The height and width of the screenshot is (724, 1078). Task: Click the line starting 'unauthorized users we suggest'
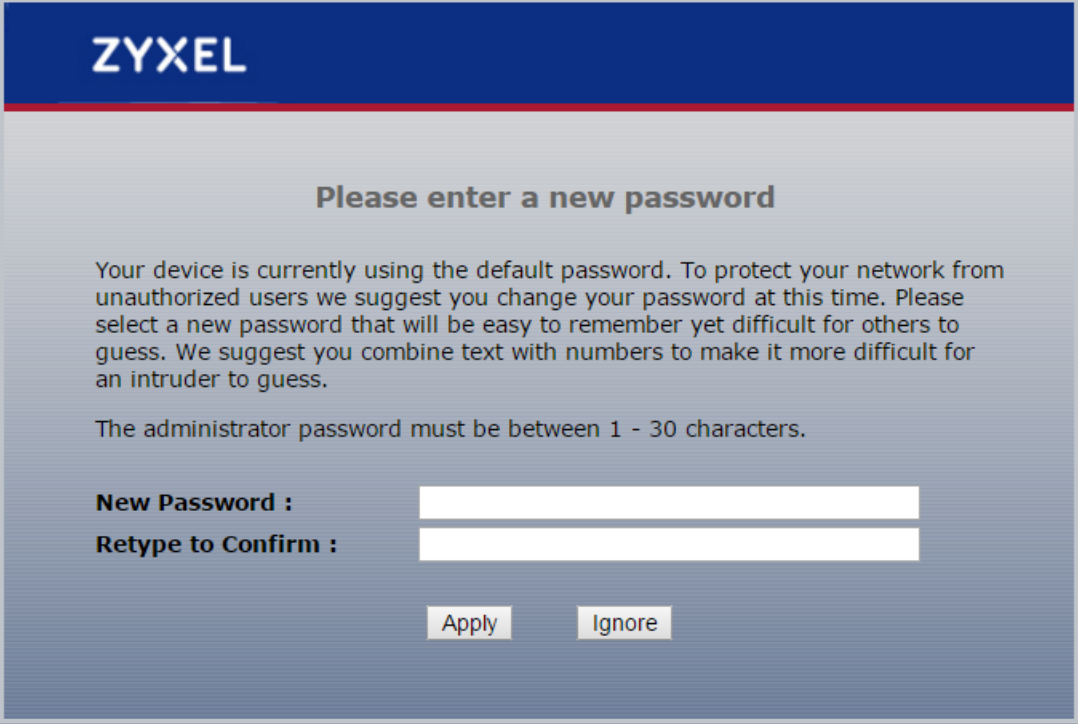[529, 298]
